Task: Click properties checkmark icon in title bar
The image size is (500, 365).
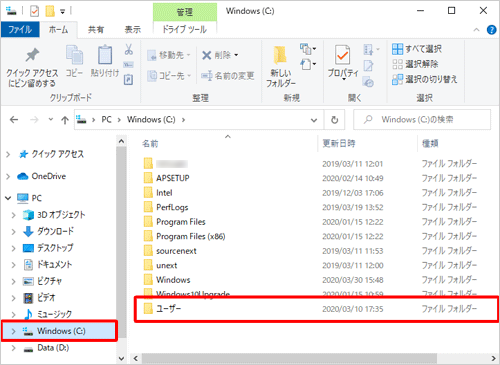Action: click(x=35, y=11)
